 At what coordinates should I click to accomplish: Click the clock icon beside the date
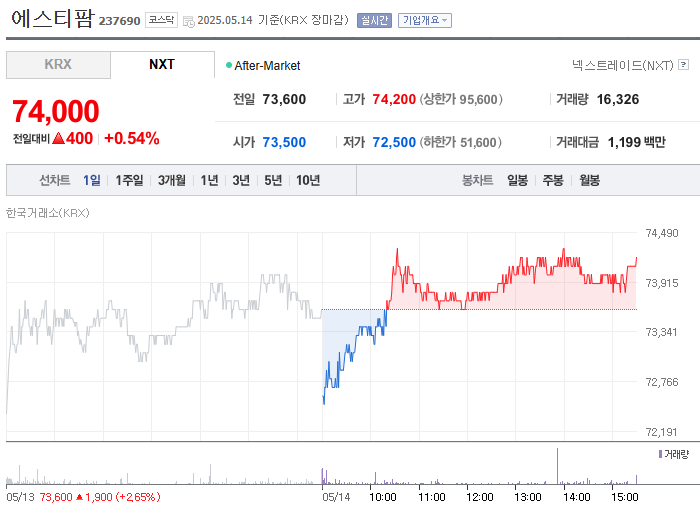(x=189, y=21)
